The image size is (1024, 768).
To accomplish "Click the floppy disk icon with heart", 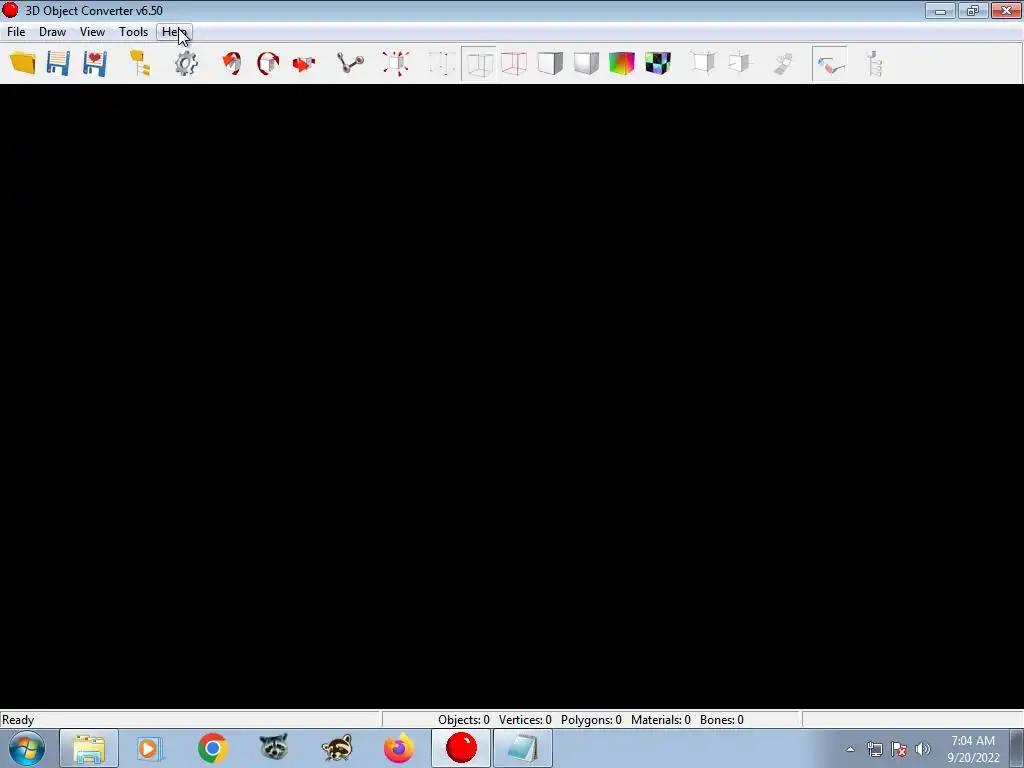I will coord(95,63).
